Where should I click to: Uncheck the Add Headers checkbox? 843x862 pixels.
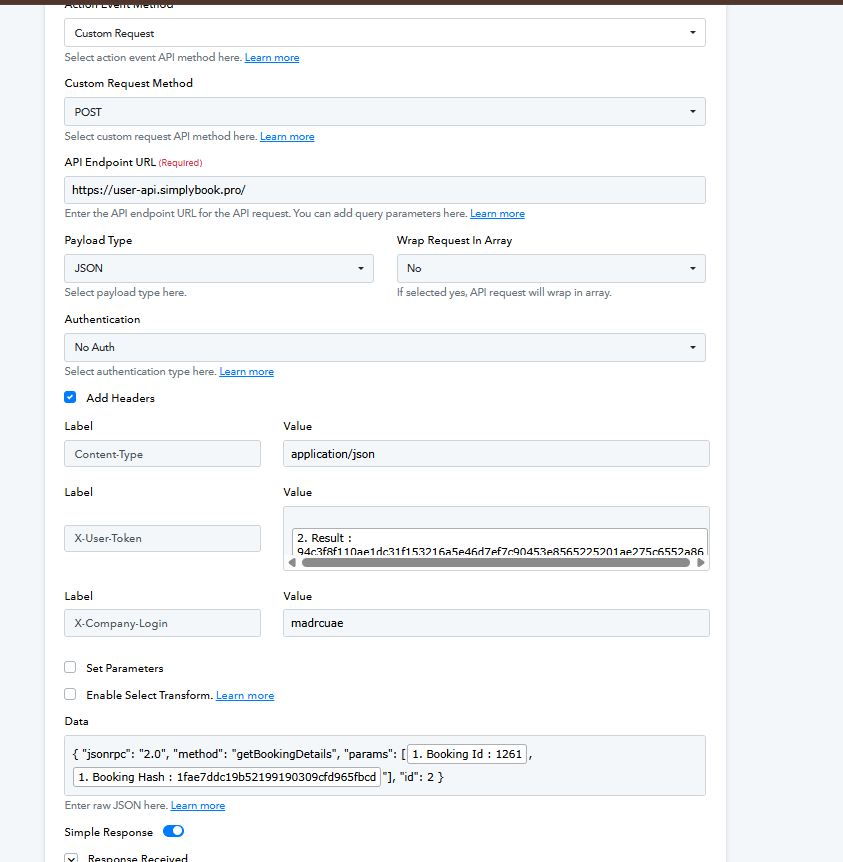pos(70,398)
